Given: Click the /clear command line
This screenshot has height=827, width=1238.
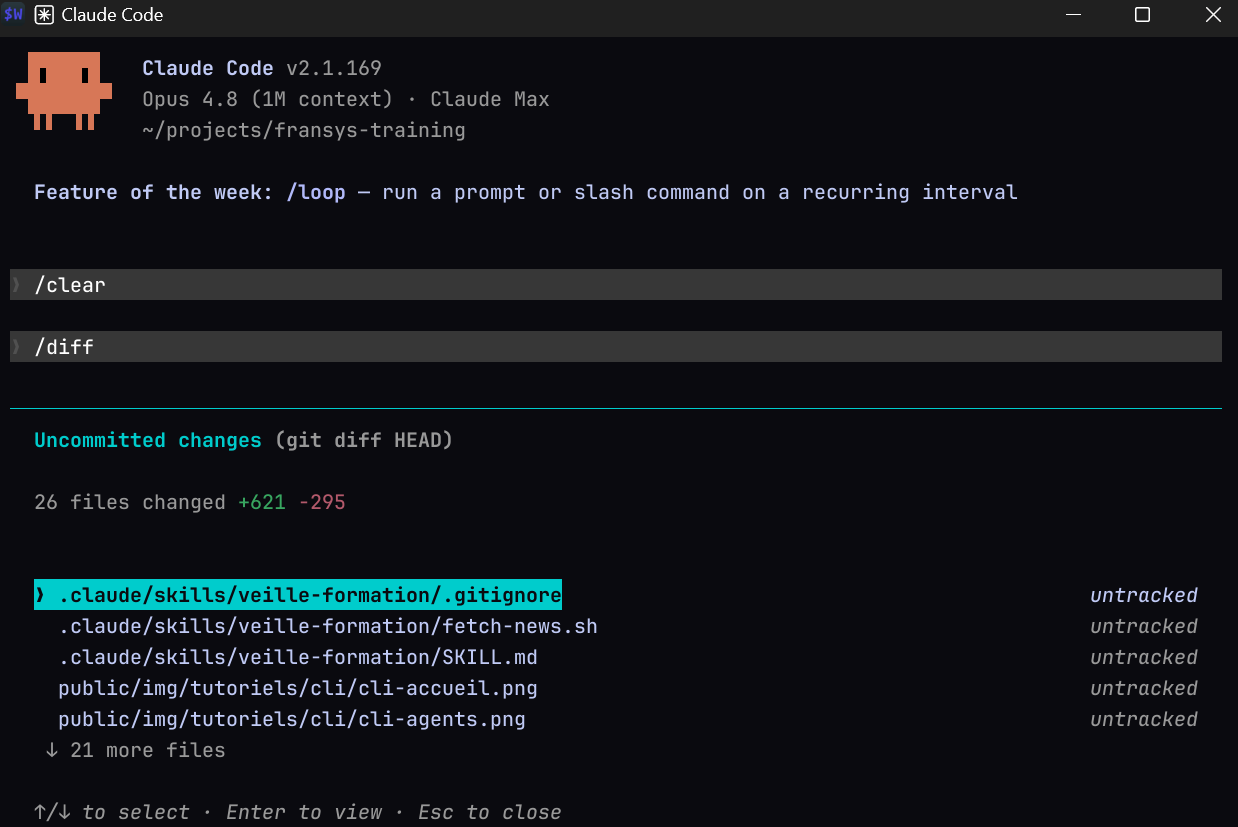Looking at the screenshot, I should tap(616, 285).
